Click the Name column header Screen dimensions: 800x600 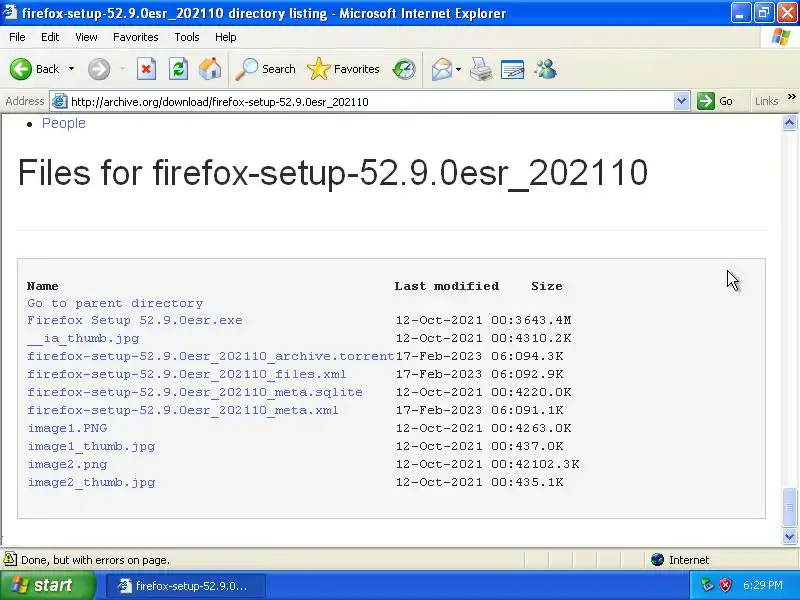tap(42, 286)
